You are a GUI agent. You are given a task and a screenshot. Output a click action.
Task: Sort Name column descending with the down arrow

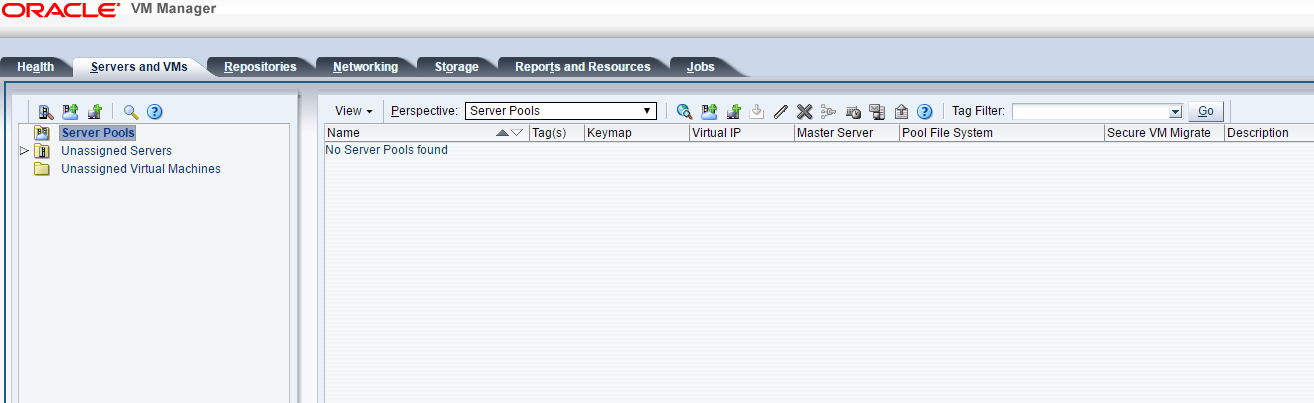click(x=517, y=133)
